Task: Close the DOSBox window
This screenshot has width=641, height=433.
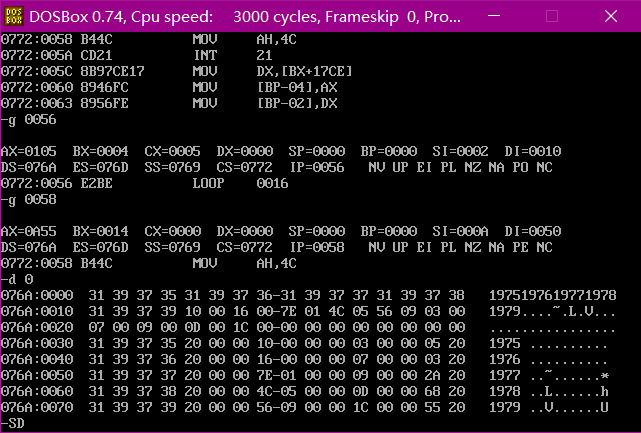Action: (611, 16)
